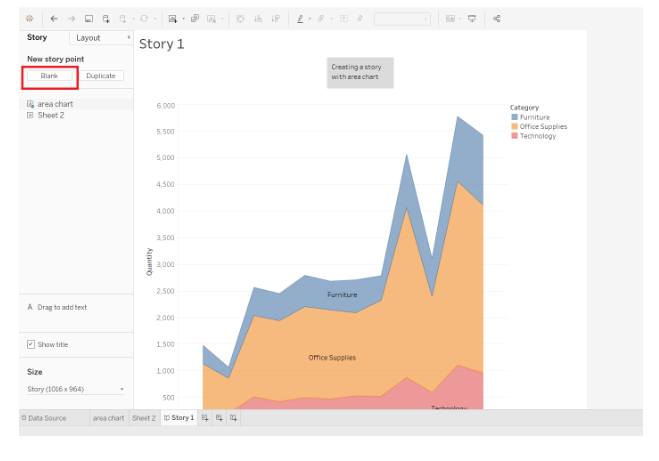Click the Share icon in toolbar
The image size is (659, 461).
[x=497, y=18]
